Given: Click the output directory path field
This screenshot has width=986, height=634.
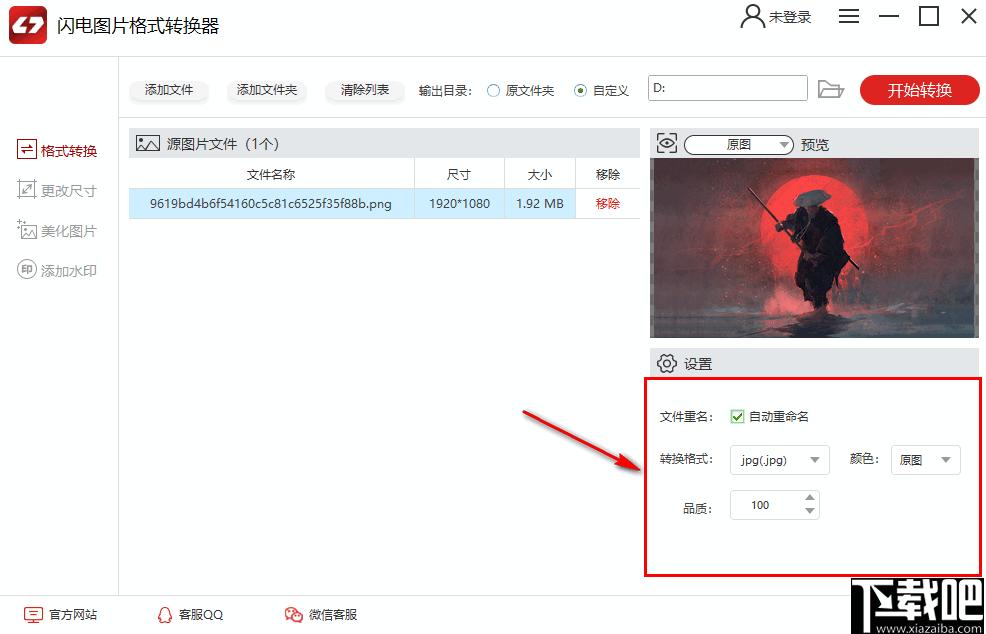Looking at the screenshot, I should [x=728, y=89].
